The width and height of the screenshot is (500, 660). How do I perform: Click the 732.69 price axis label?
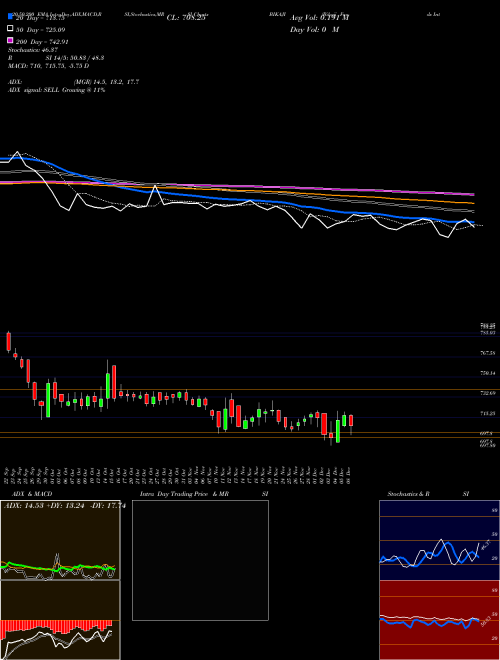tap(488, 393)
